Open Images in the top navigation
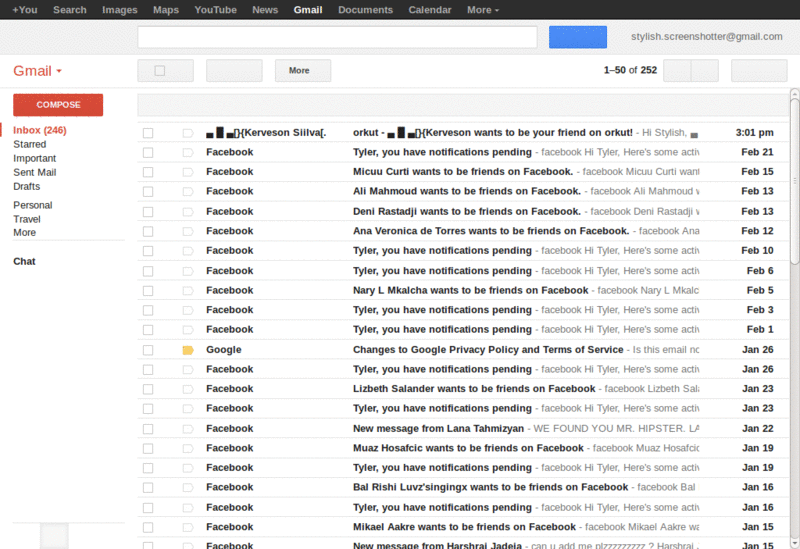800x549 pixels. point(119,10)
